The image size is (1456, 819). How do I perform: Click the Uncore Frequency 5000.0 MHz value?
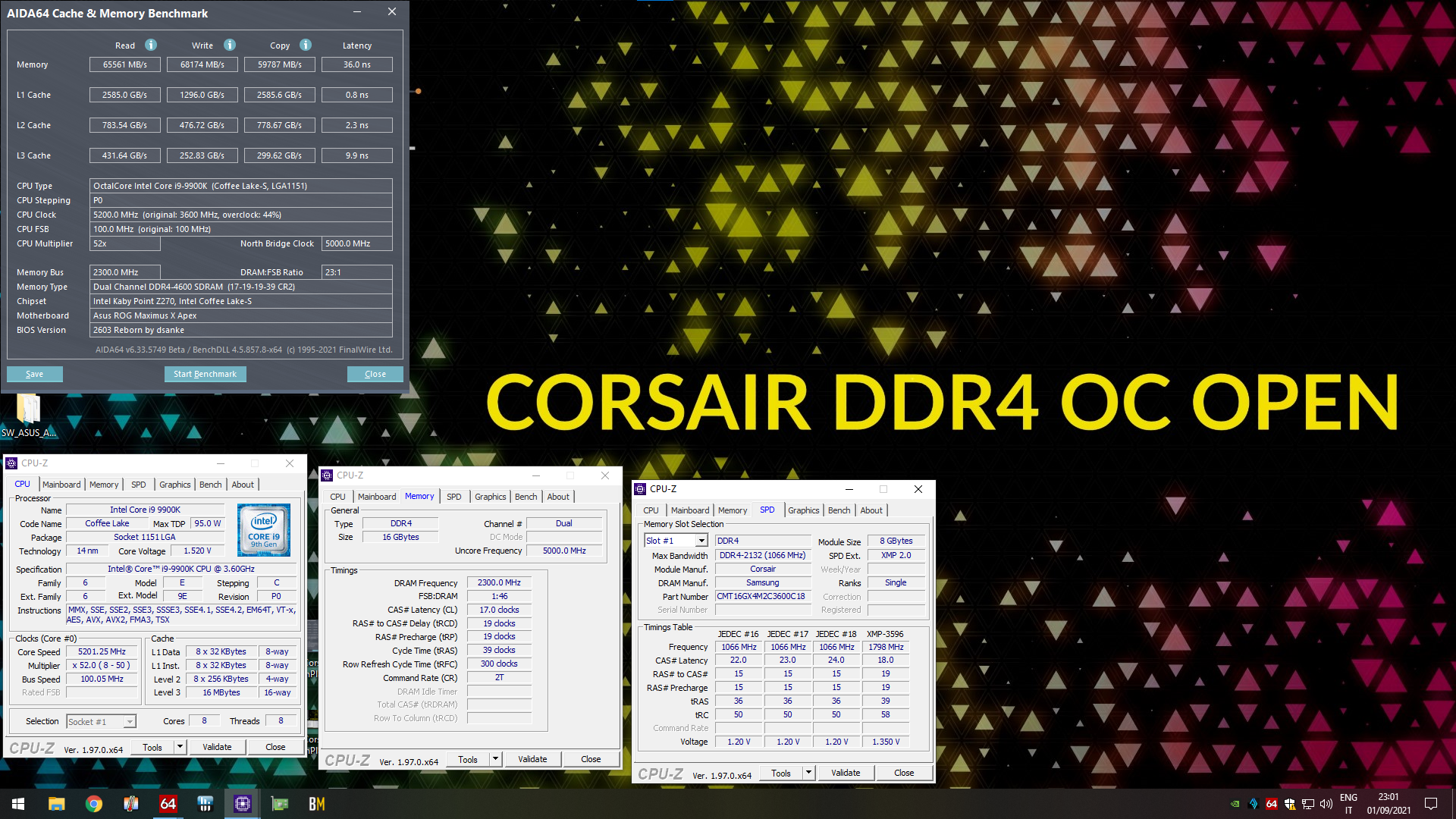pos(564,551)
